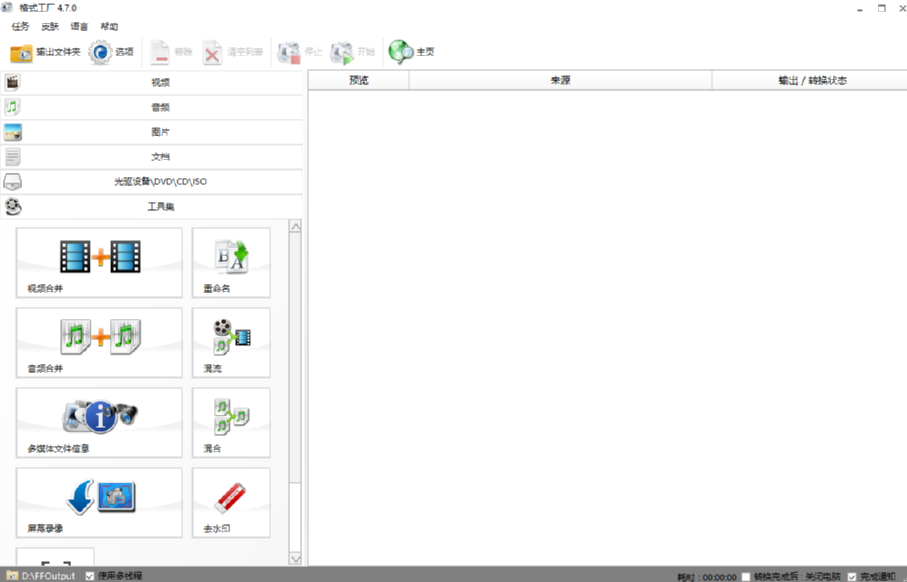Screen dimensions: 907x582
Task: Minimize the Format Factory window
Action: [860, 9]
